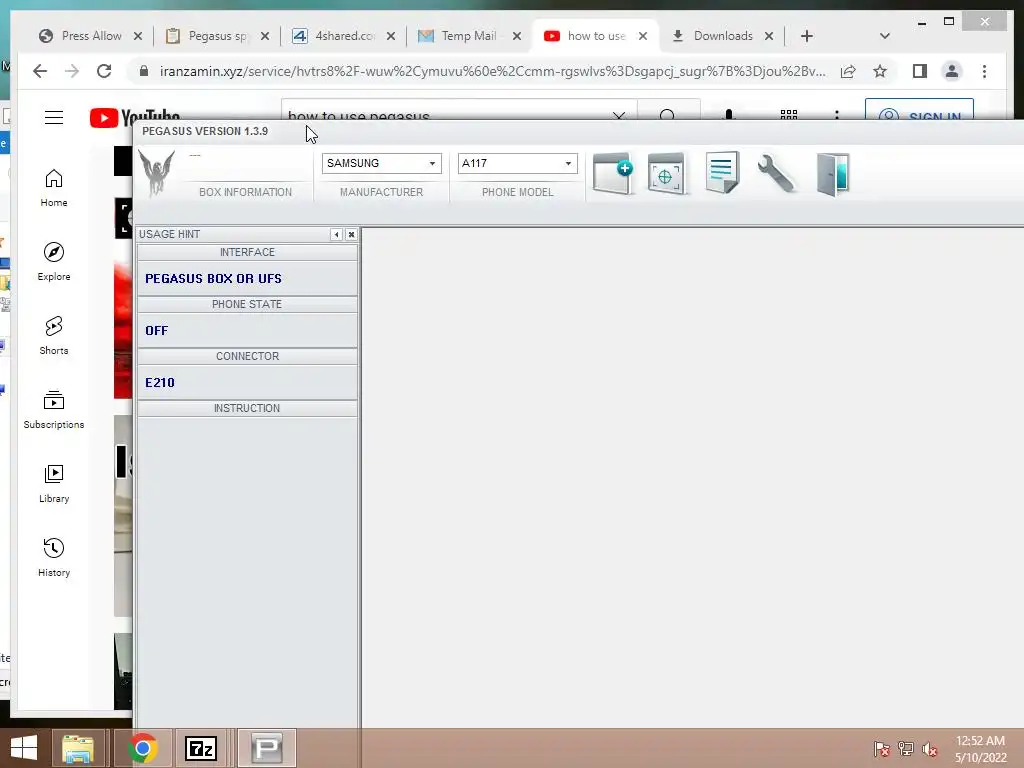
Task: Click the Pegasus Version 1.3.9 title bar
Action: click(579, 131)
